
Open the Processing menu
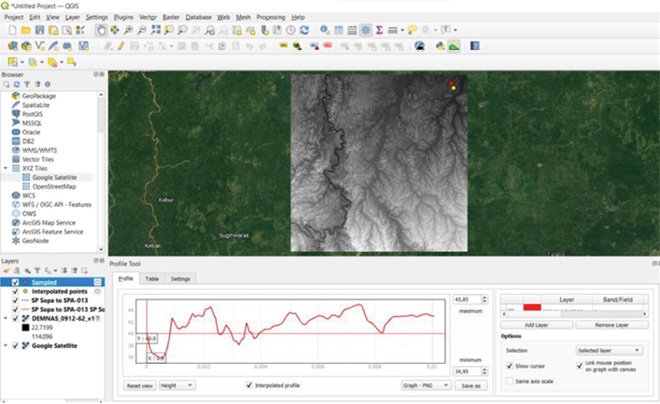click(x=270, y=18)
